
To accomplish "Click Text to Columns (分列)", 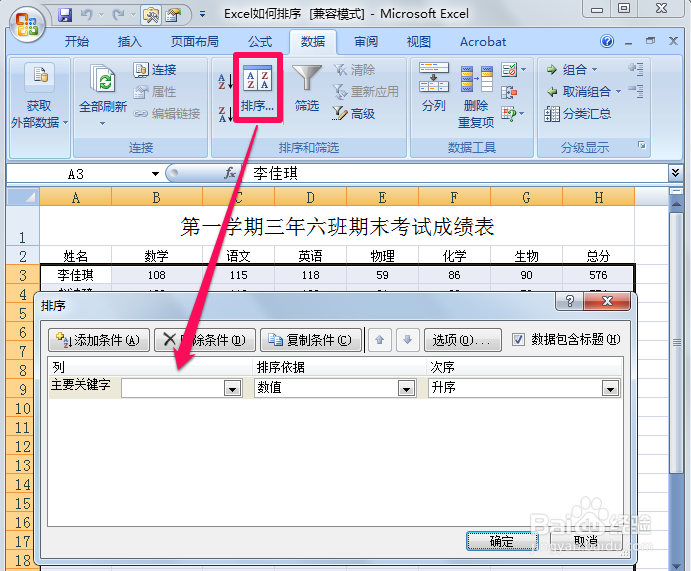I will [x=434, y=87].
